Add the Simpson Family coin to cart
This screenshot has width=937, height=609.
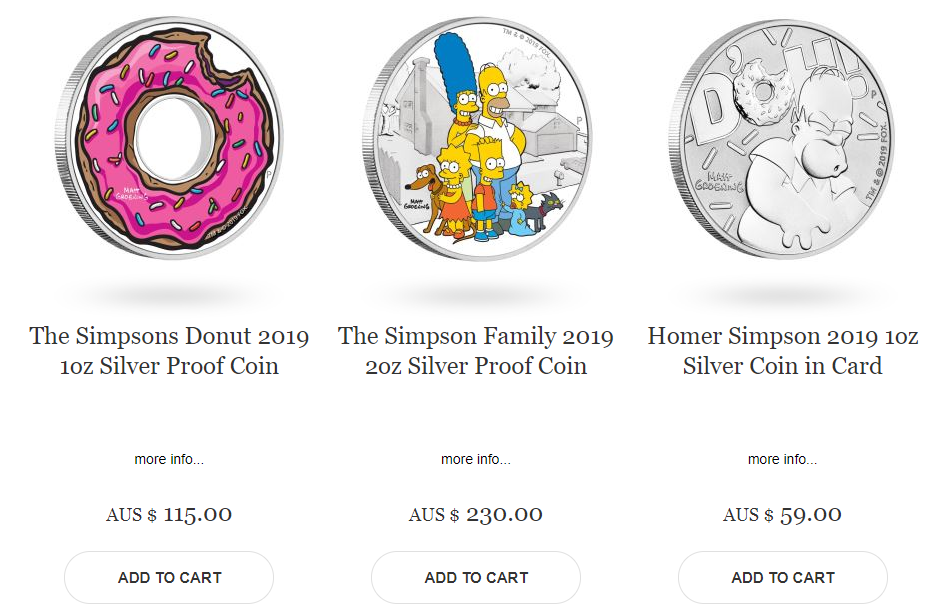pos(476,577)
